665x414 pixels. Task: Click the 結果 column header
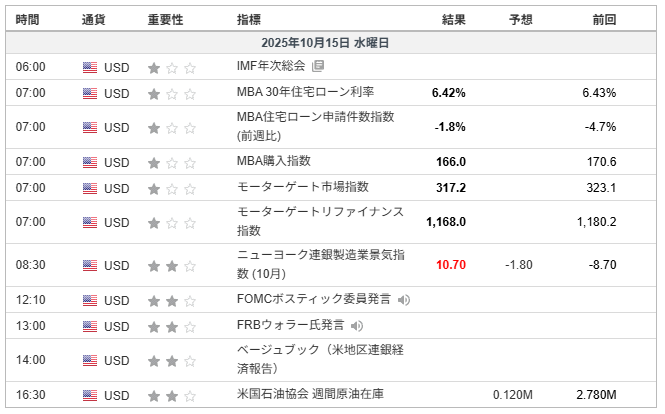453,19
